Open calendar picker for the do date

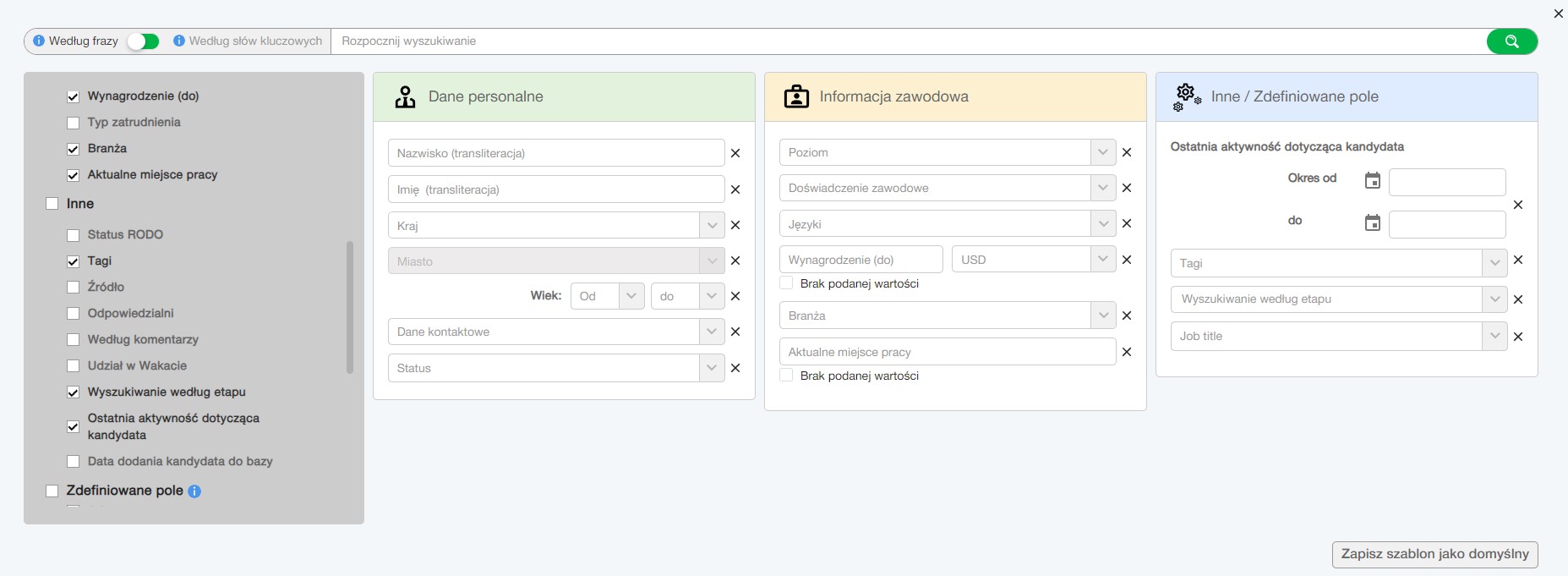tap(1373, 222)
